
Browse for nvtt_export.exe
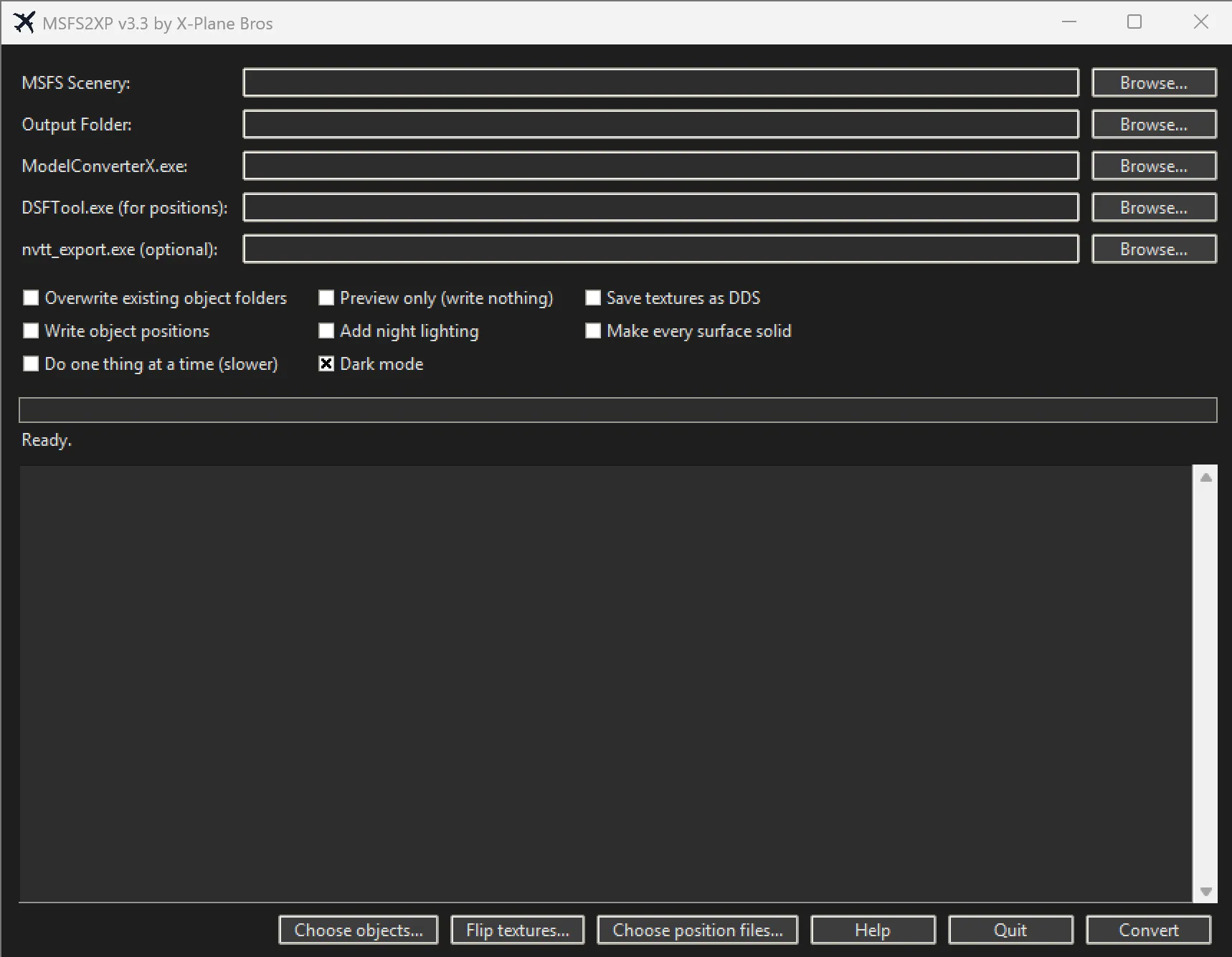tap(1154, 249)
